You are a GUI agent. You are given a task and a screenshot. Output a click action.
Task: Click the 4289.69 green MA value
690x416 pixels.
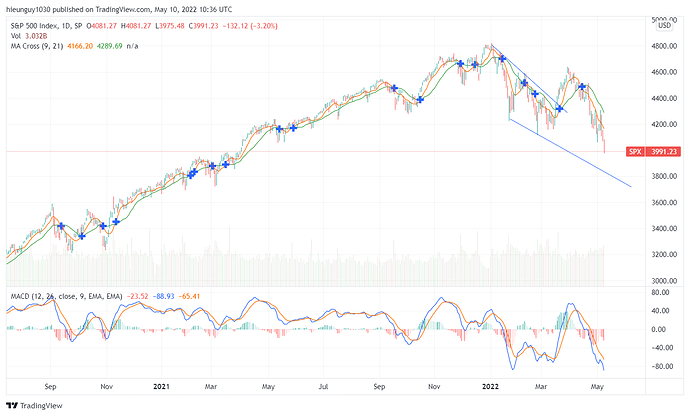pyautogui.click(x=110, y=46)
